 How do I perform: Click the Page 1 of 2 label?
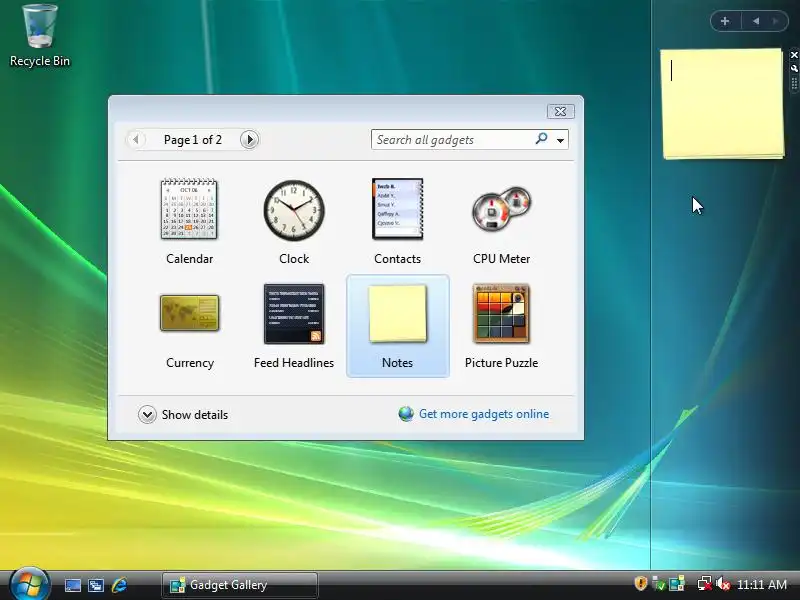[x=192, y=140]
